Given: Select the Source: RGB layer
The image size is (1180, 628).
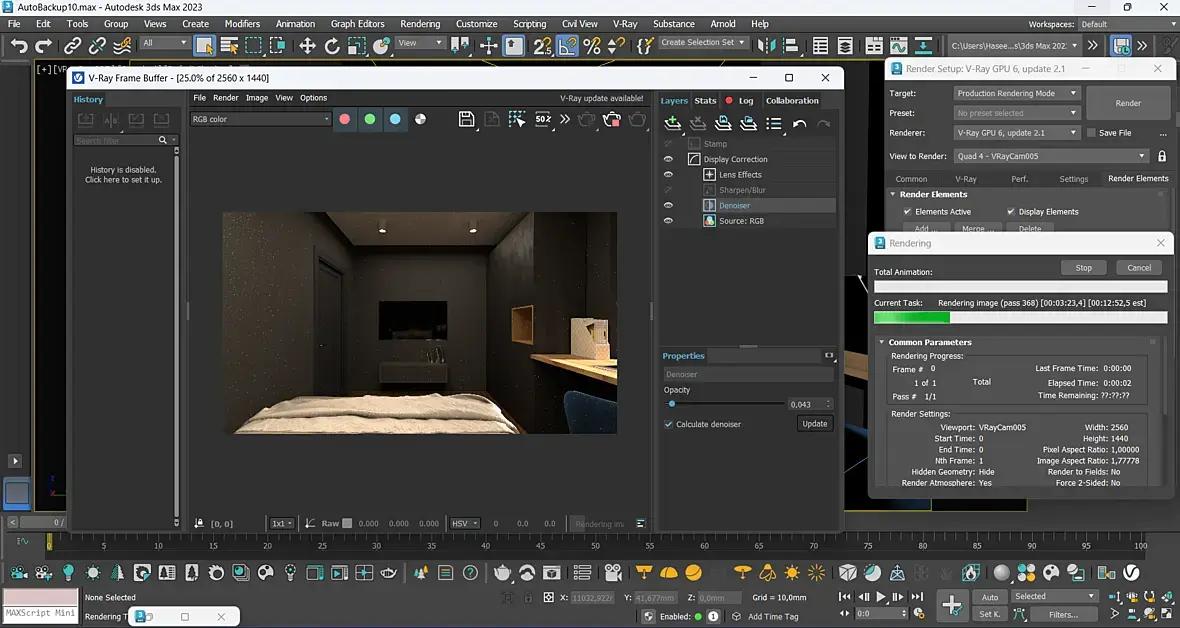Looking at the screenshot, I should pos(741,221).
